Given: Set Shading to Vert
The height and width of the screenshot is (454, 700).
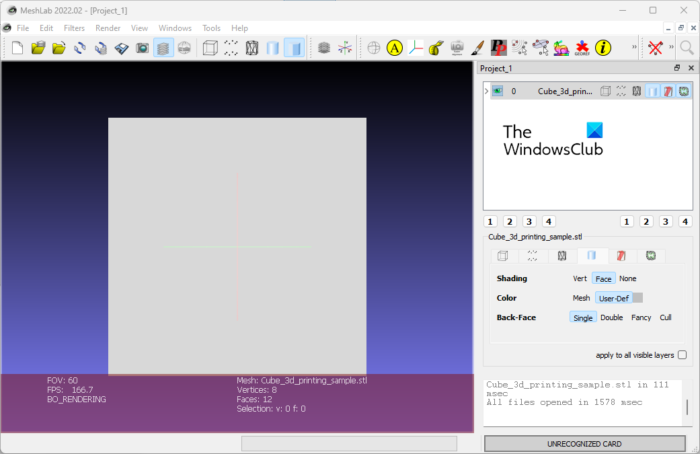Looking at the screenshot, I should point(579,279).
